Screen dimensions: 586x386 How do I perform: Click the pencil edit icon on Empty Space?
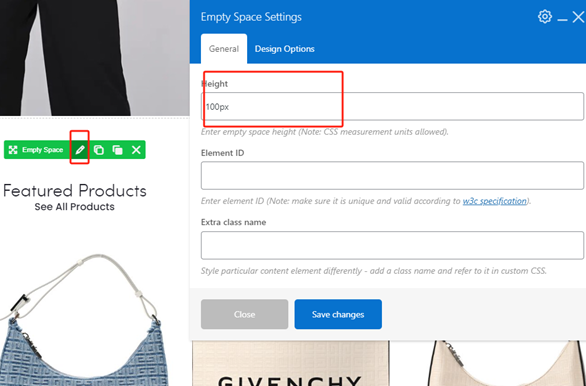(80, 150)
